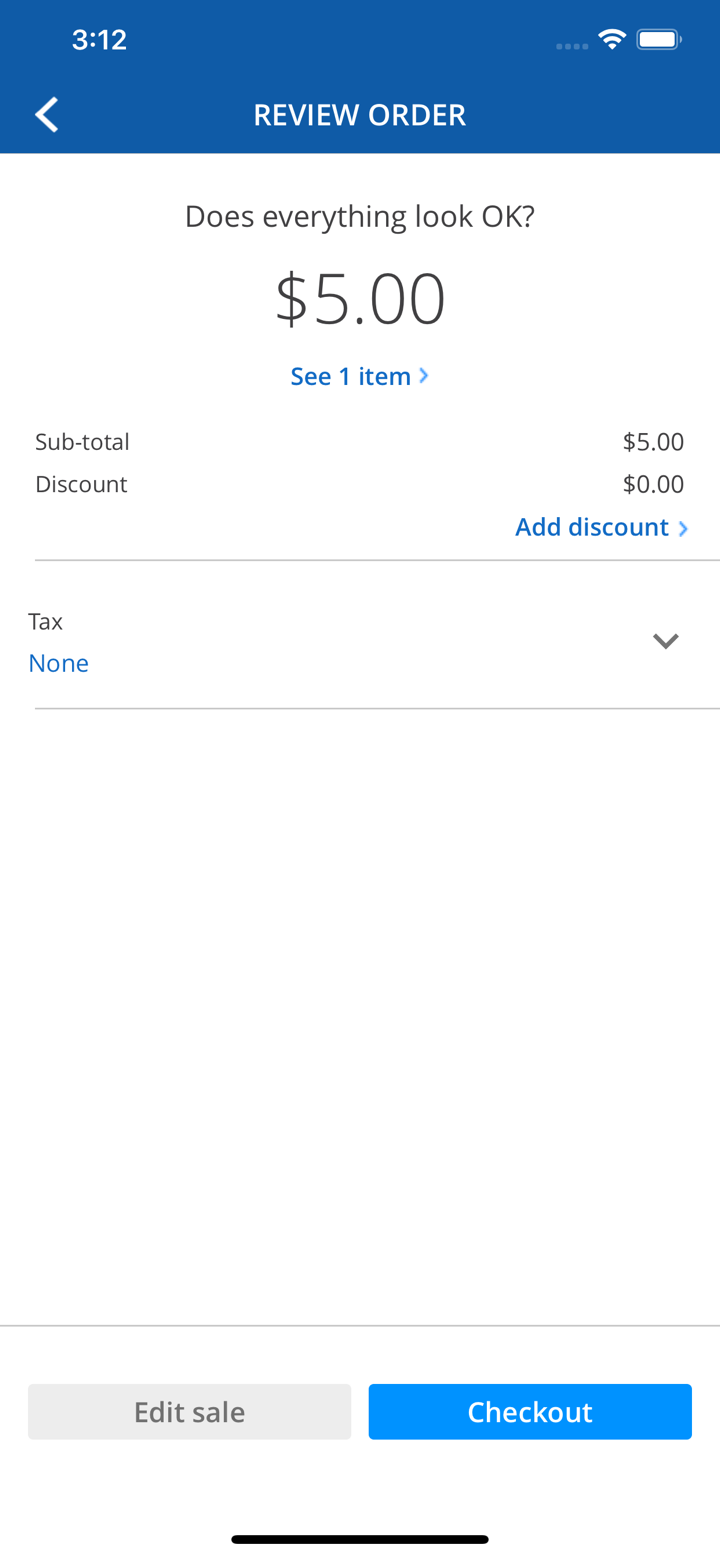Click the cellular signal dots indicator
720x1558 pixels.
click(x=572, y=46)
